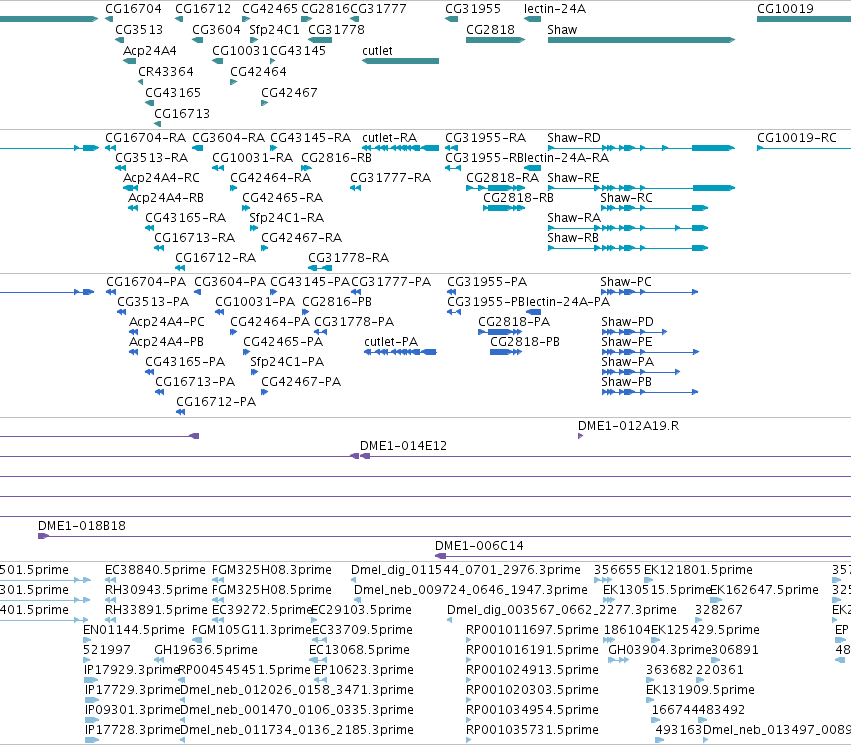The height and width of the screenshot is (745, 851).
Task: Click the DME1-014E12 clone label
Action: coord(403,446)
